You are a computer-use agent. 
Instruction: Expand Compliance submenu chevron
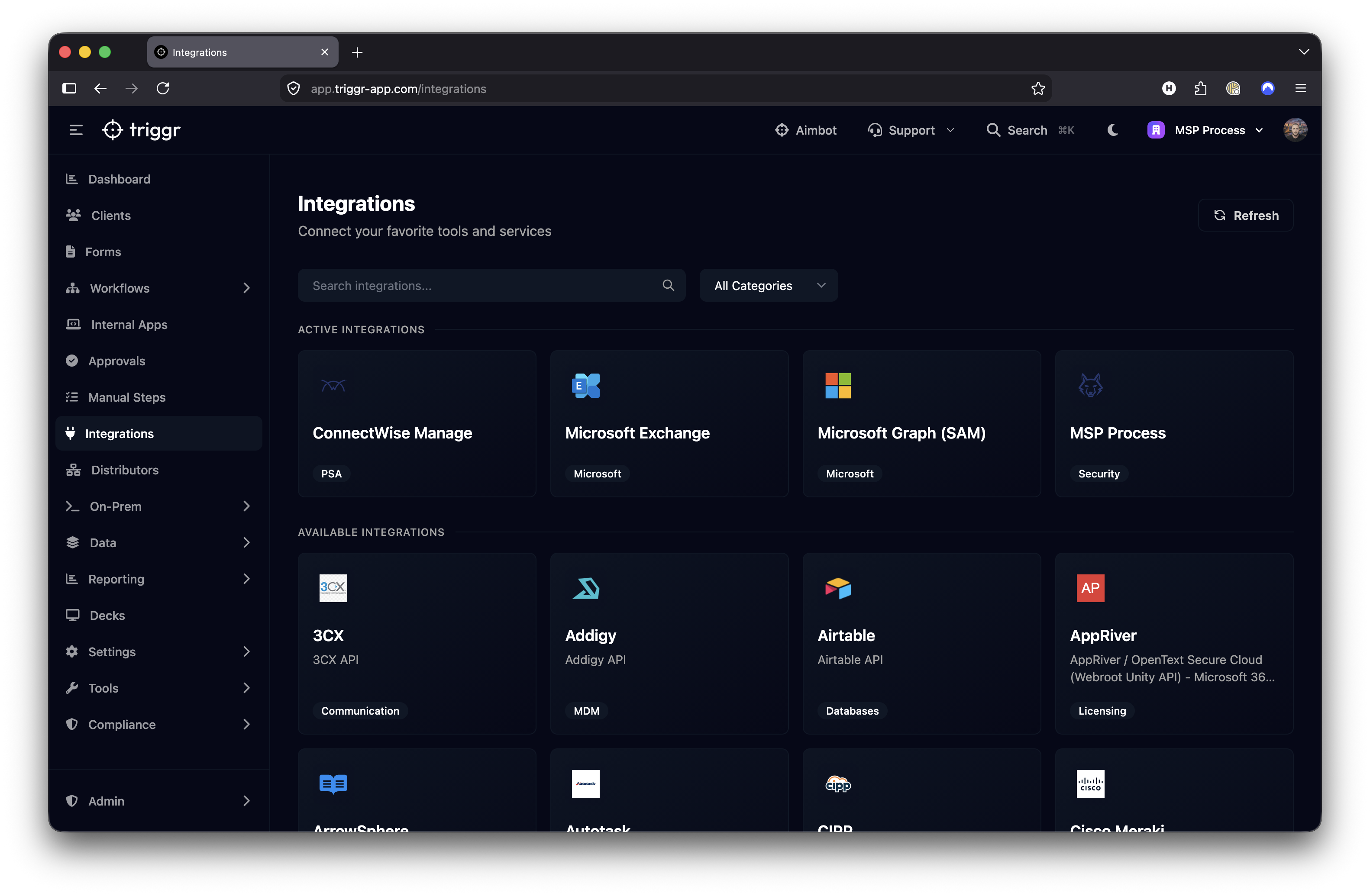246,724
